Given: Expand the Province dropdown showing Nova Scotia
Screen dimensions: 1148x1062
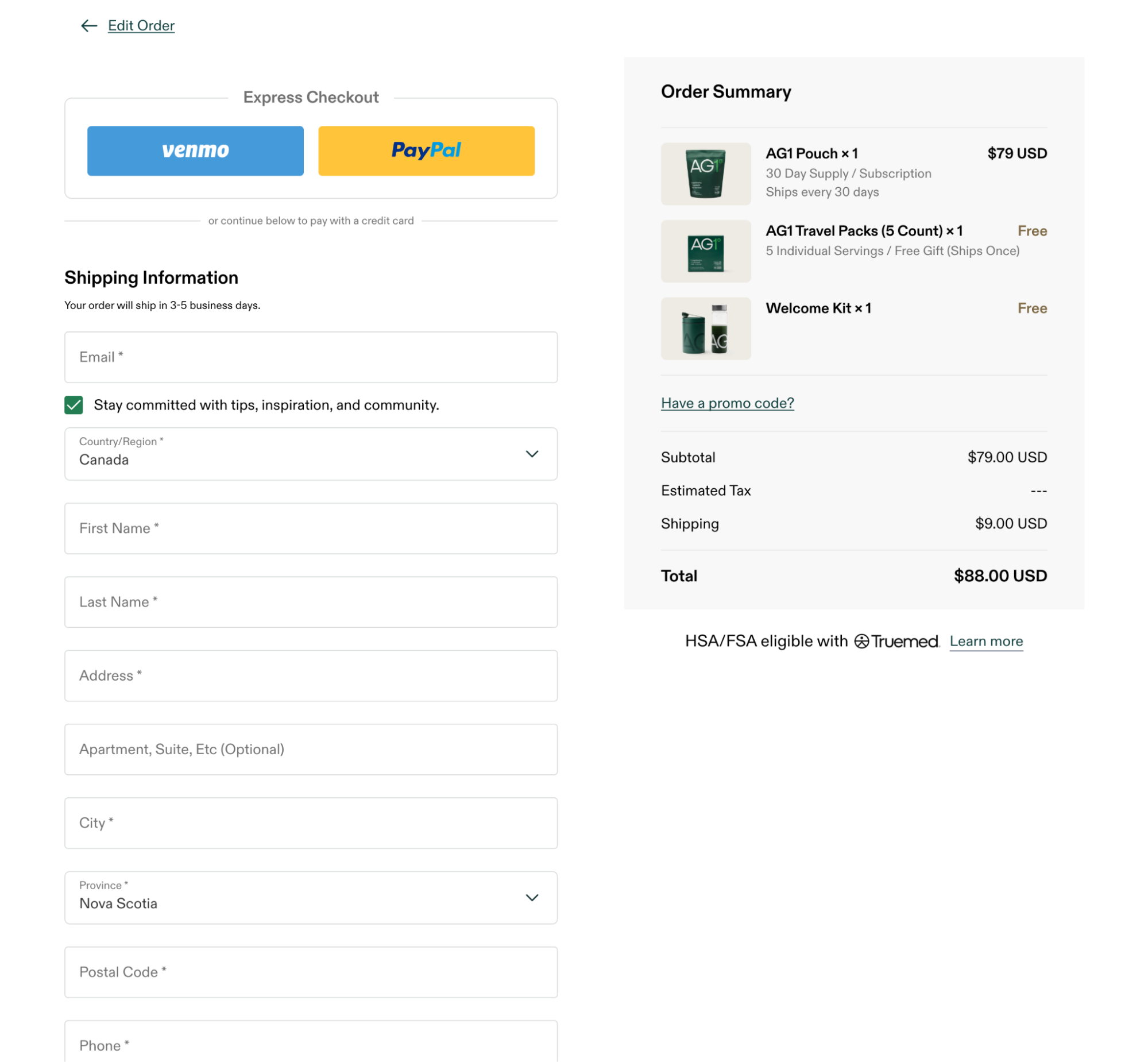Looking at the screenshot, I should pyautogui.click(x=311, y=897).
